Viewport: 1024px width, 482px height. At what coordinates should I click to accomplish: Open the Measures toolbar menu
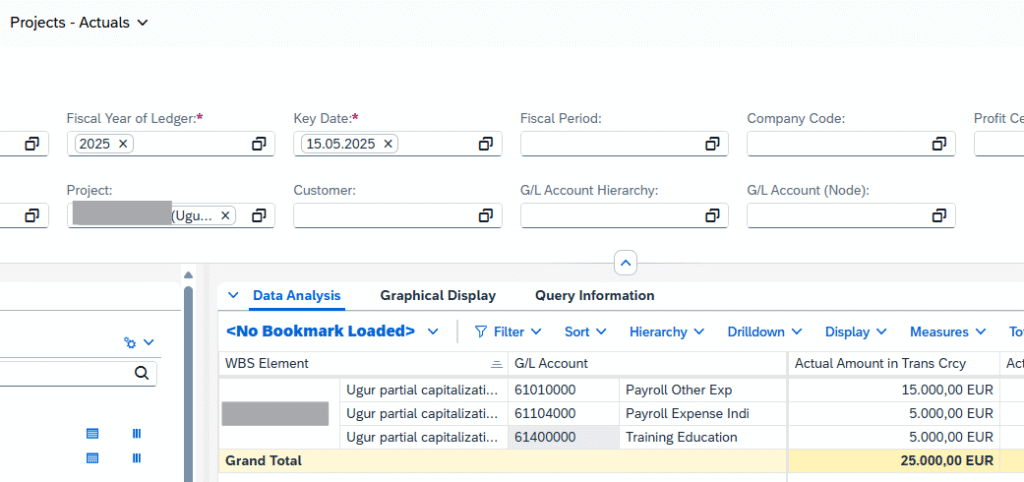click(x=946, y=332)
